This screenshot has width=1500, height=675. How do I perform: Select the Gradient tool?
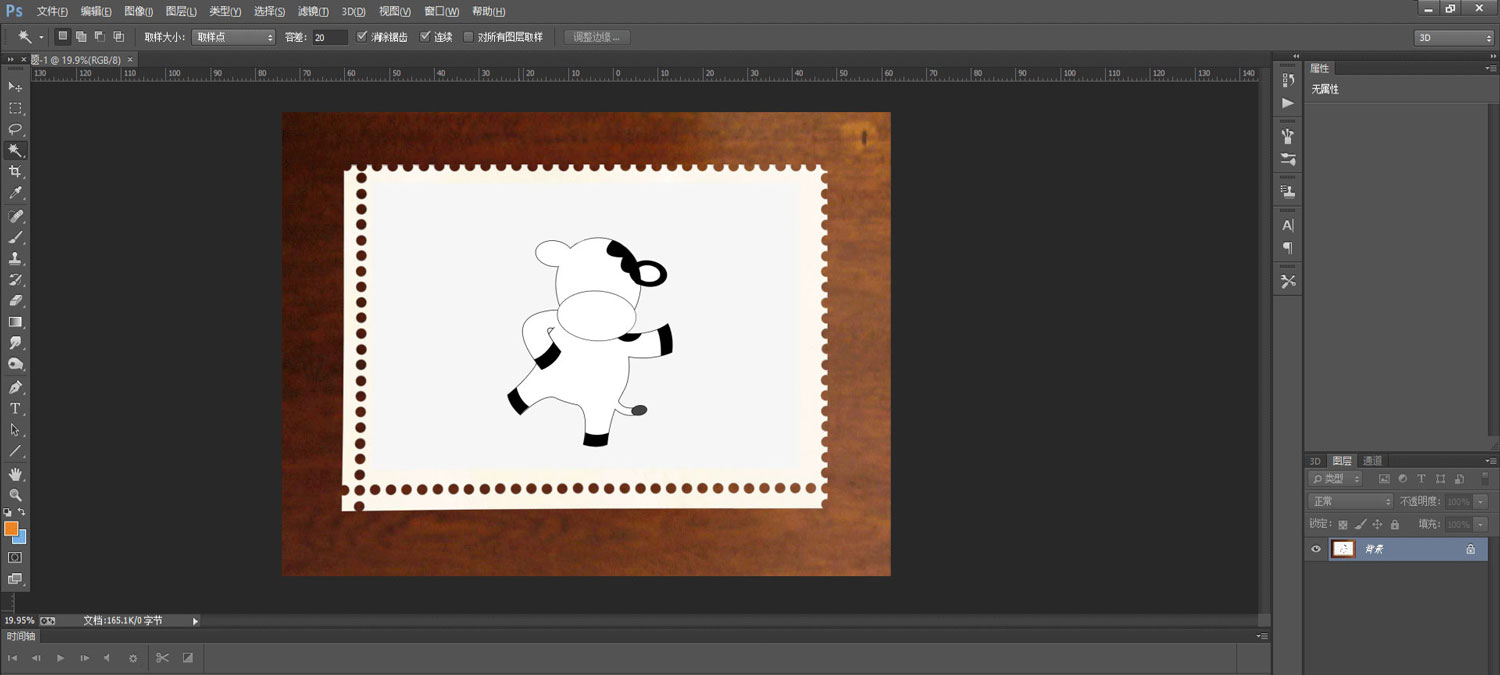(x=15, y=322)
